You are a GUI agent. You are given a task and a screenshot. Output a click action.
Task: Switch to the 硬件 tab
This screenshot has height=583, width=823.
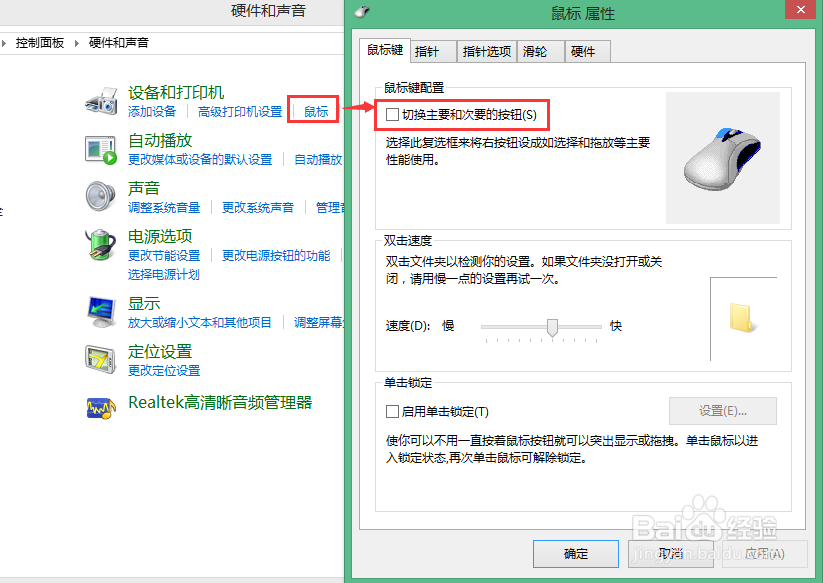pos(586,50)
